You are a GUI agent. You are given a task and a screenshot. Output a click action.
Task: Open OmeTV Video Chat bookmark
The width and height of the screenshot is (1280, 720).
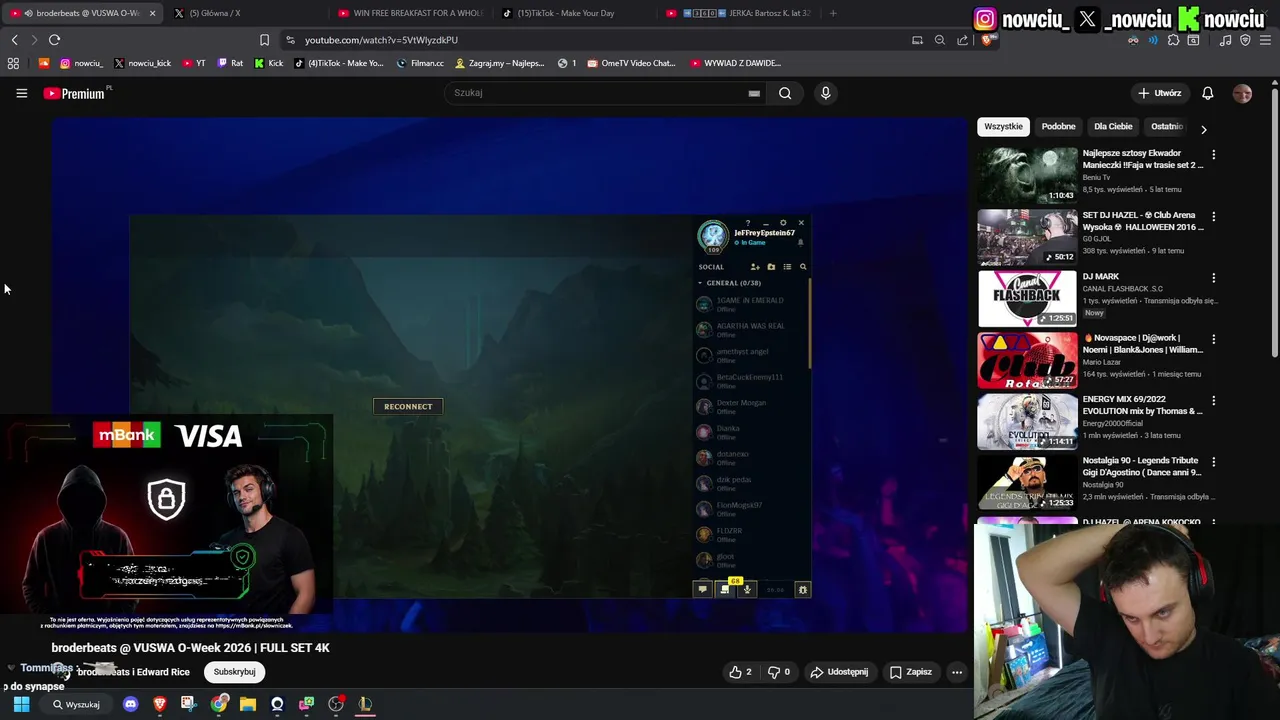631,63
